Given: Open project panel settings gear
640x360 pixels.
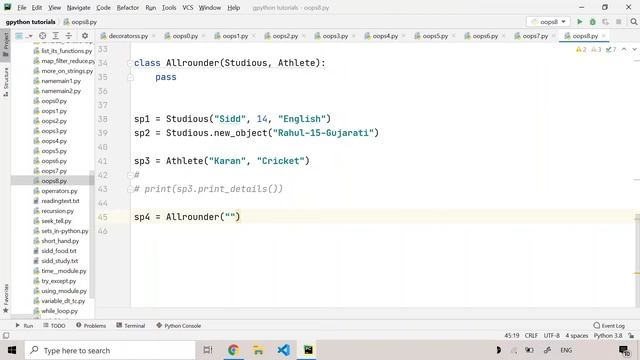Looking at the screenshot, I should pyautogui.click(x=85, y=36).
